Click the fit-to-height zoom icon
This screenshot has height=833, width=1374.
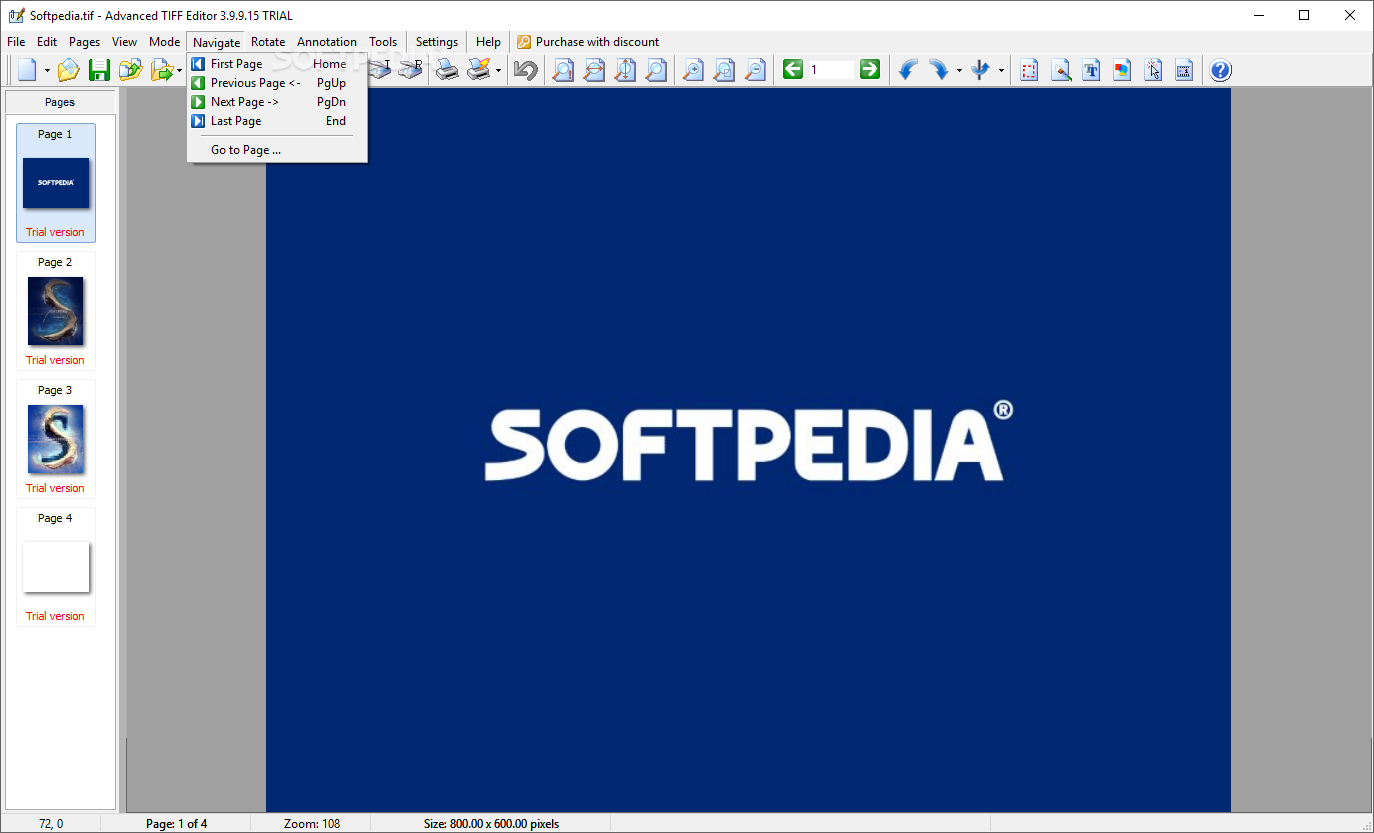click(625, 70)
